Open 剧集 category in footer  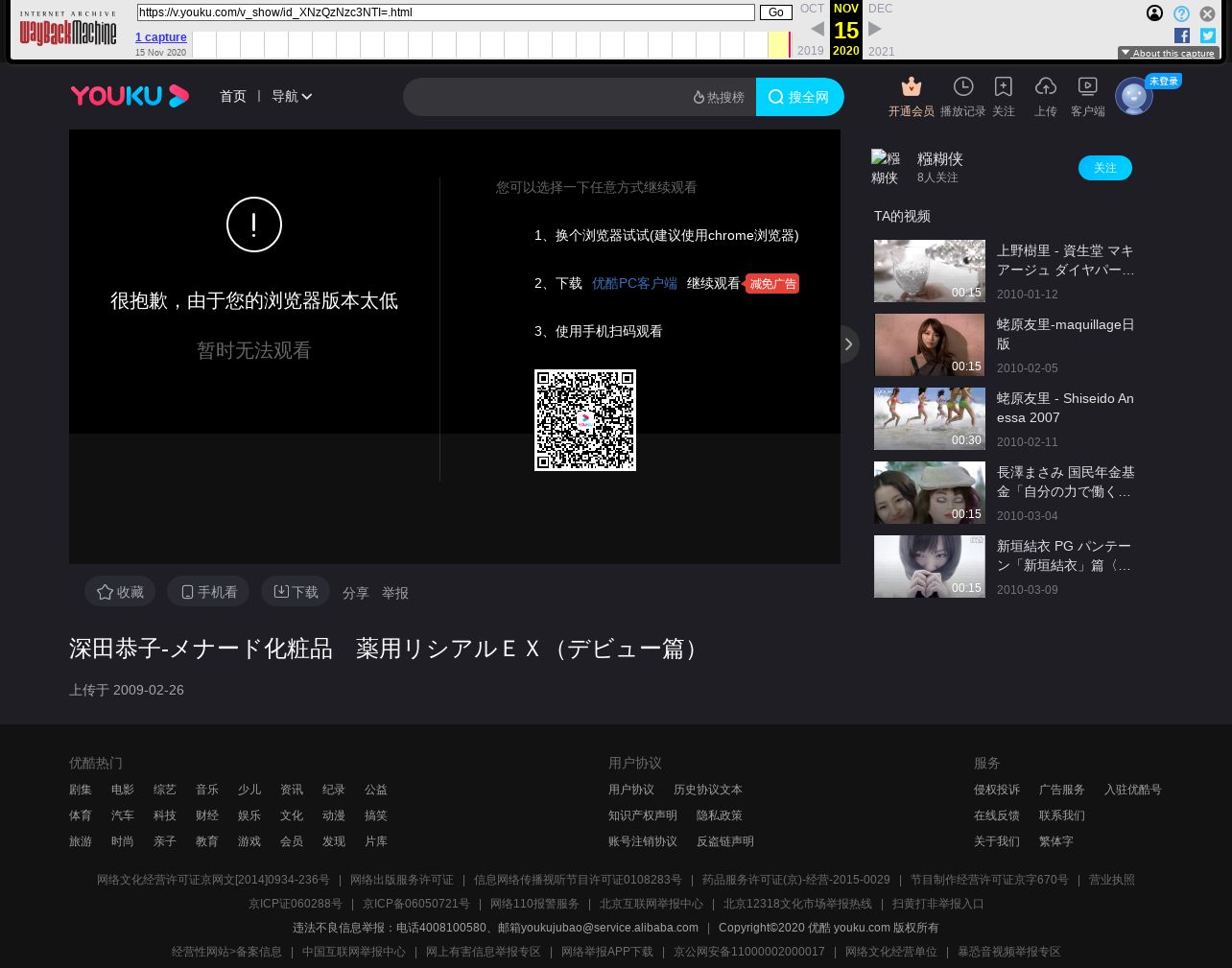(x=81, y=790)
